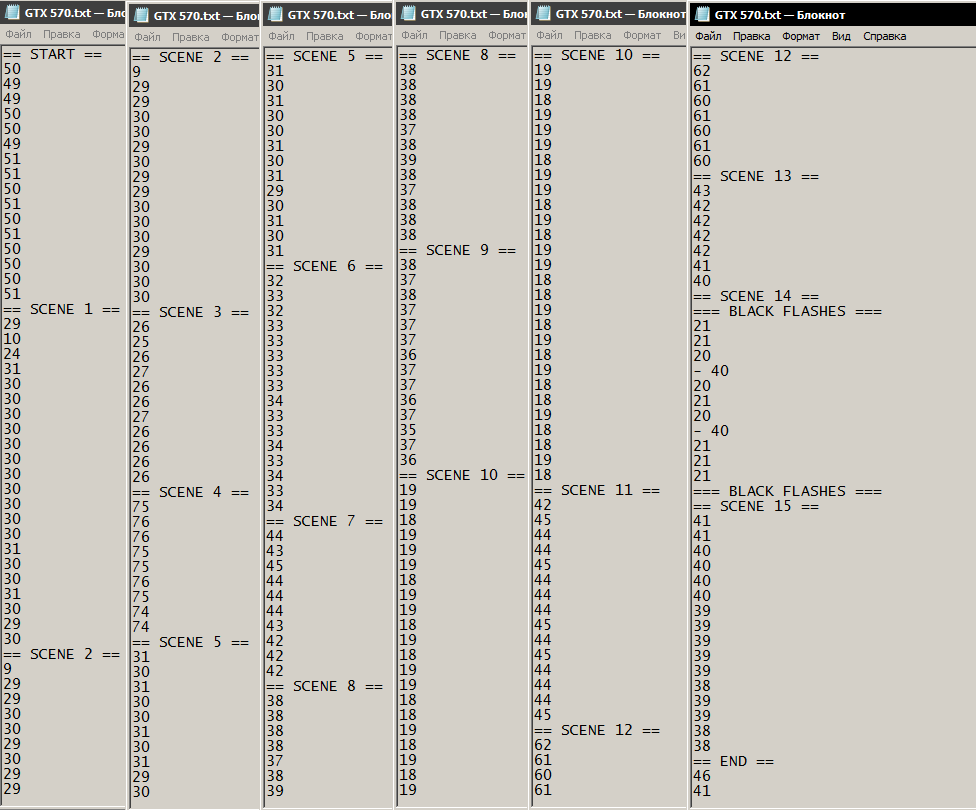This screenshot has width=976, height=810.
Task: Click the '== SCENE 7 ==' heading line
Action: tap(324, 520)
